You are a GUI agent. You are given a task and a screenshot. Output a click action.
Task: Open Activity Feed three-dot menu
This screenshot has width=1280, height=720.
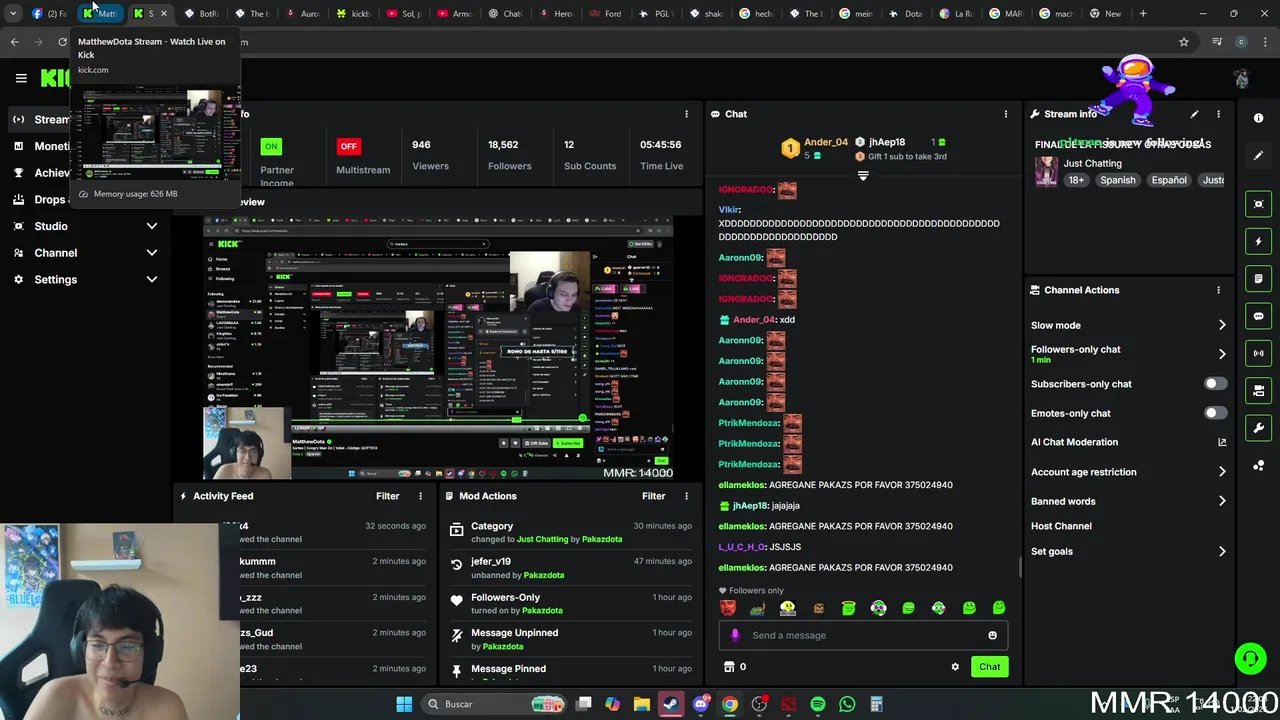click(x=420, y=496)
